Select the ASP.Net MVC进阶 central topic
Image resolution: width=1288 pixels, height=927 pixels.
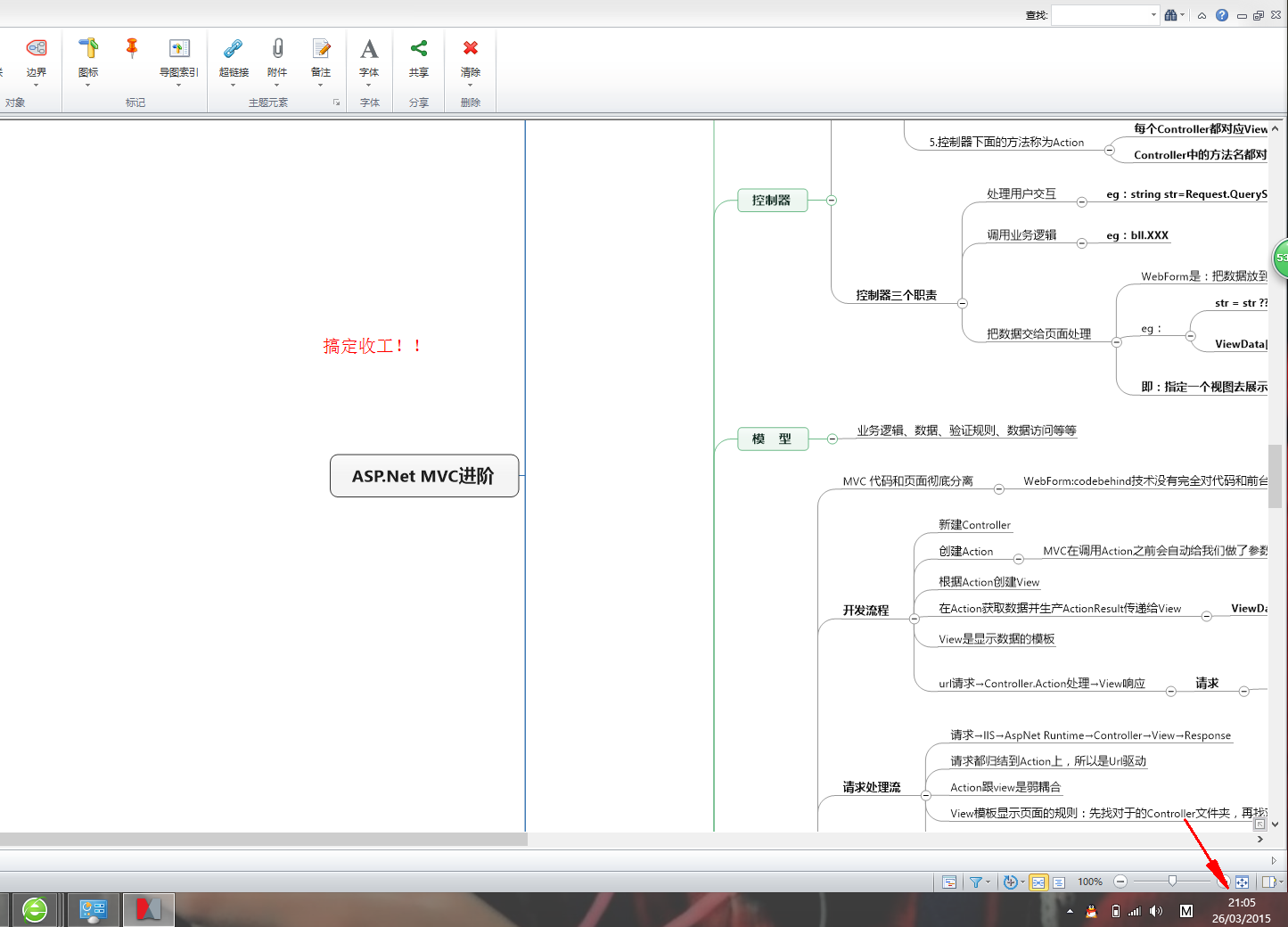tap(424, 476)
